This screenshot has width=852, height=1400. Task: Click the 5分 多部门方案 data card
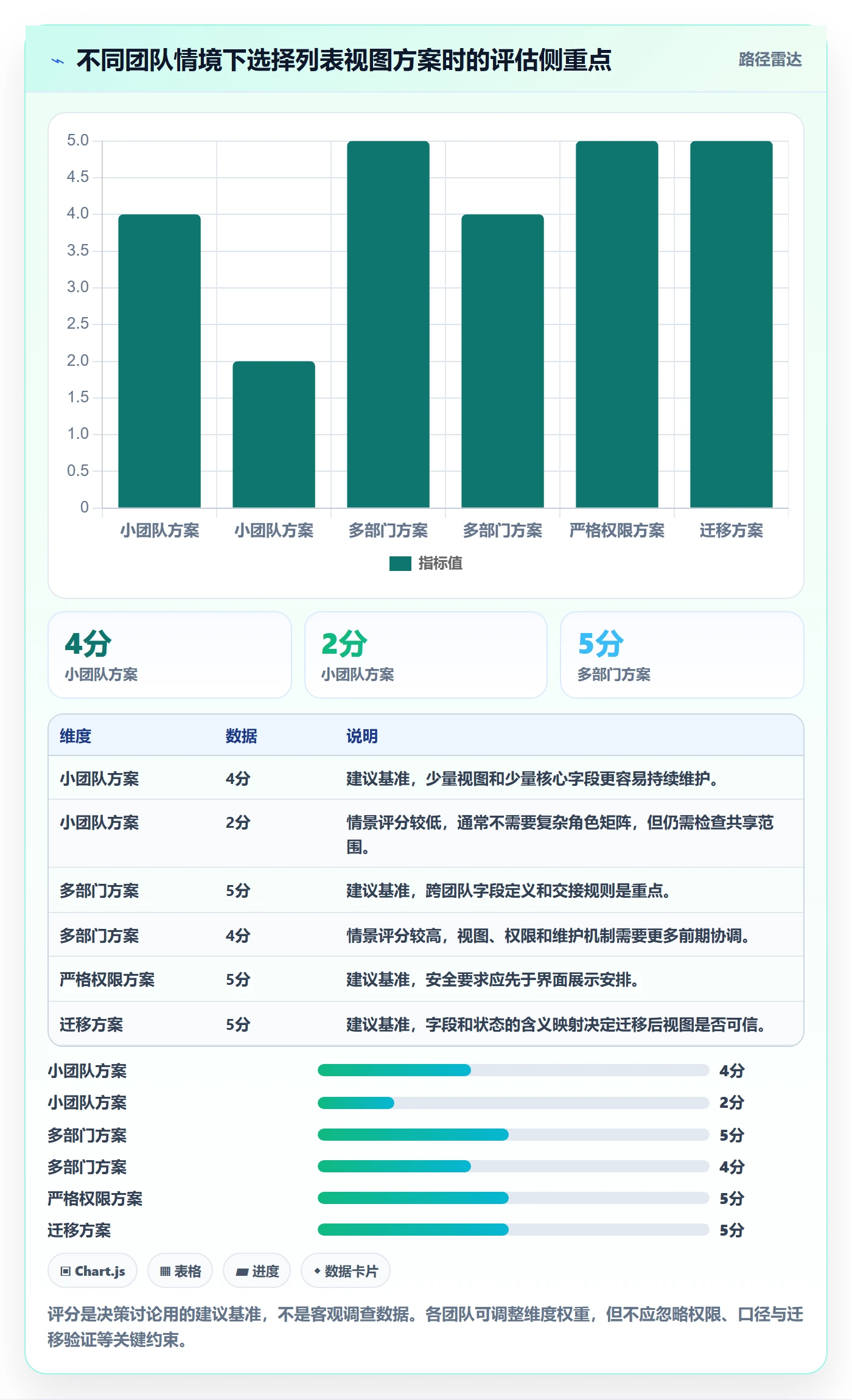(682, 655)
